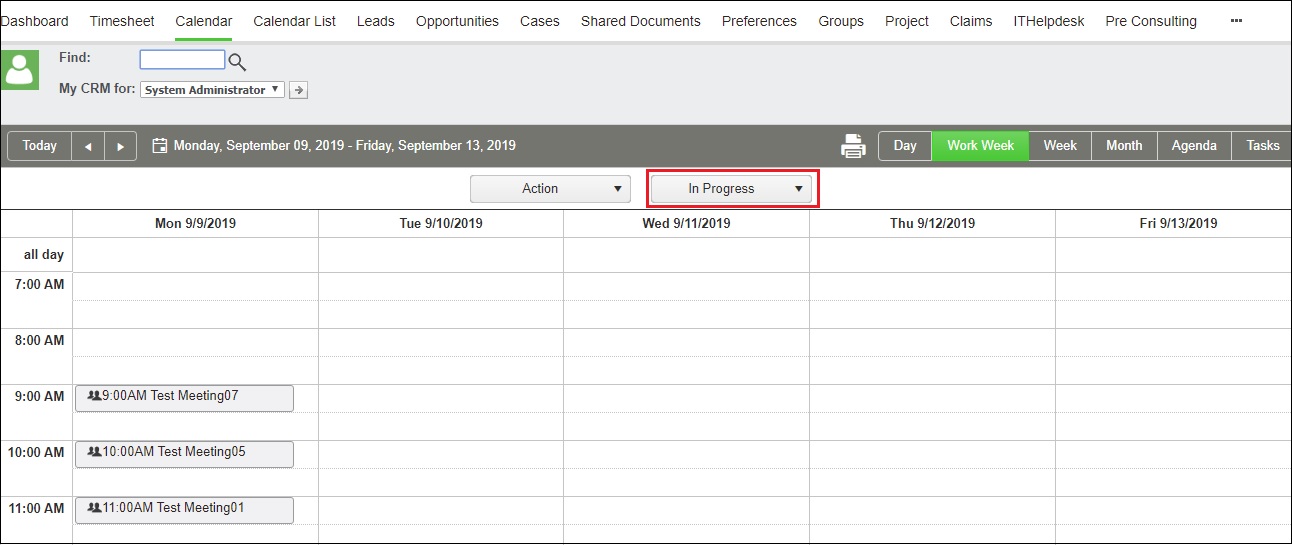Click meeting icon on Test Meeting05
The image size is (1292, 545).
(x=95, y=452)
